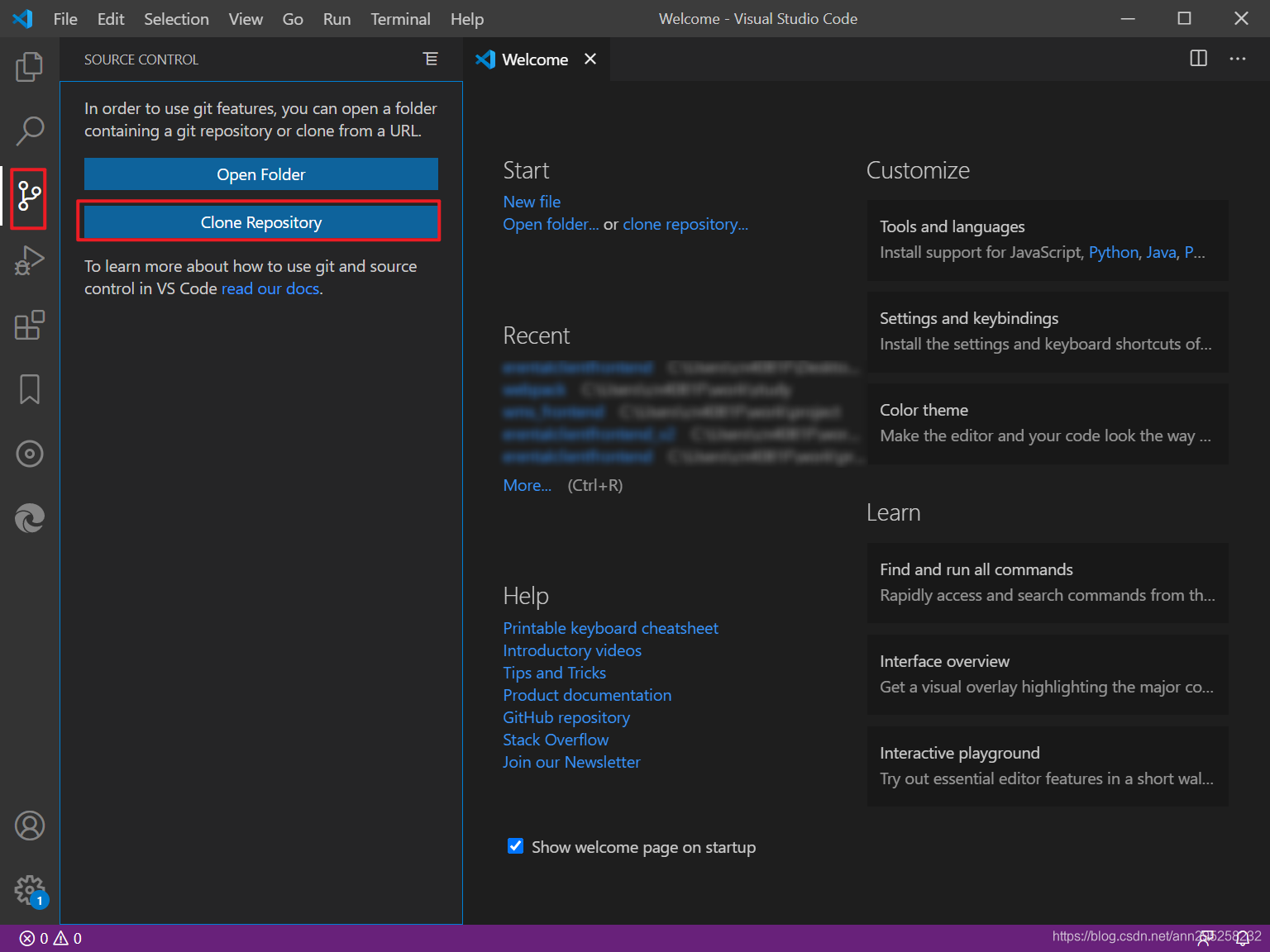Open the Extensions view icon
The image size is (1270, 952).
click(30, 325)
